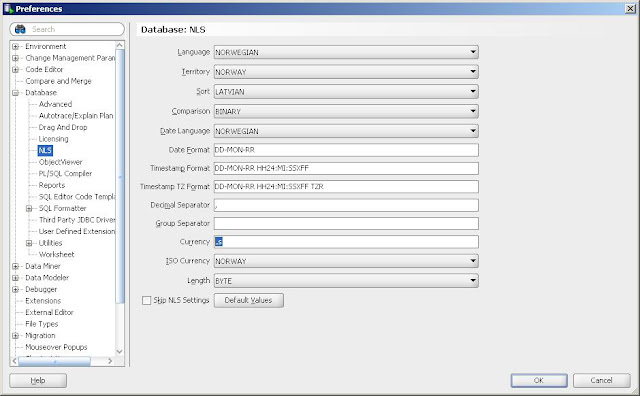Image resolution: width=640 pixels, height=396 pixels.
Task: Select Compare and Merge in tree
Action: tap(58, 81)
